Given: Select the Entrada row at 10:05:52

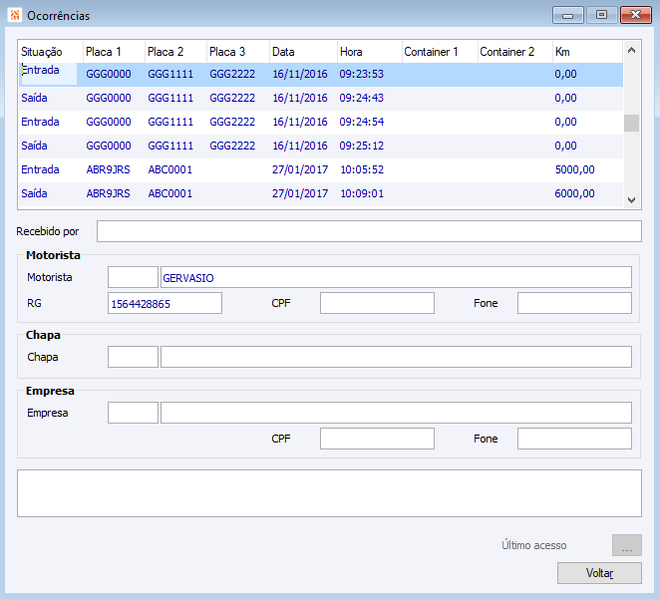Looking at the screenshot, I should click(321, 170).
